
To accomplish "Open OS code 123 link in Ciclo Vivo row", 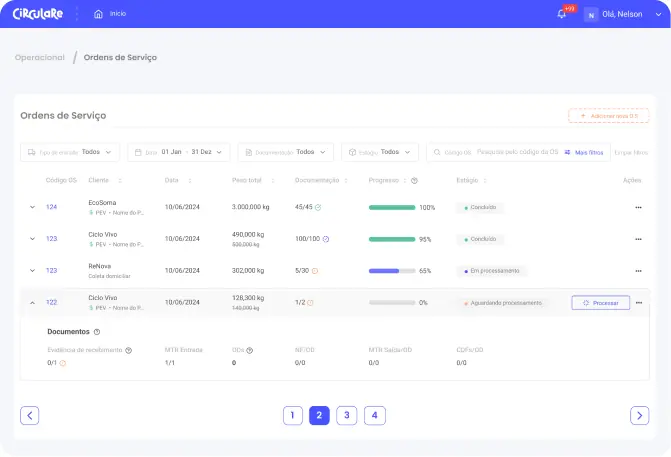I will point(51,239).
